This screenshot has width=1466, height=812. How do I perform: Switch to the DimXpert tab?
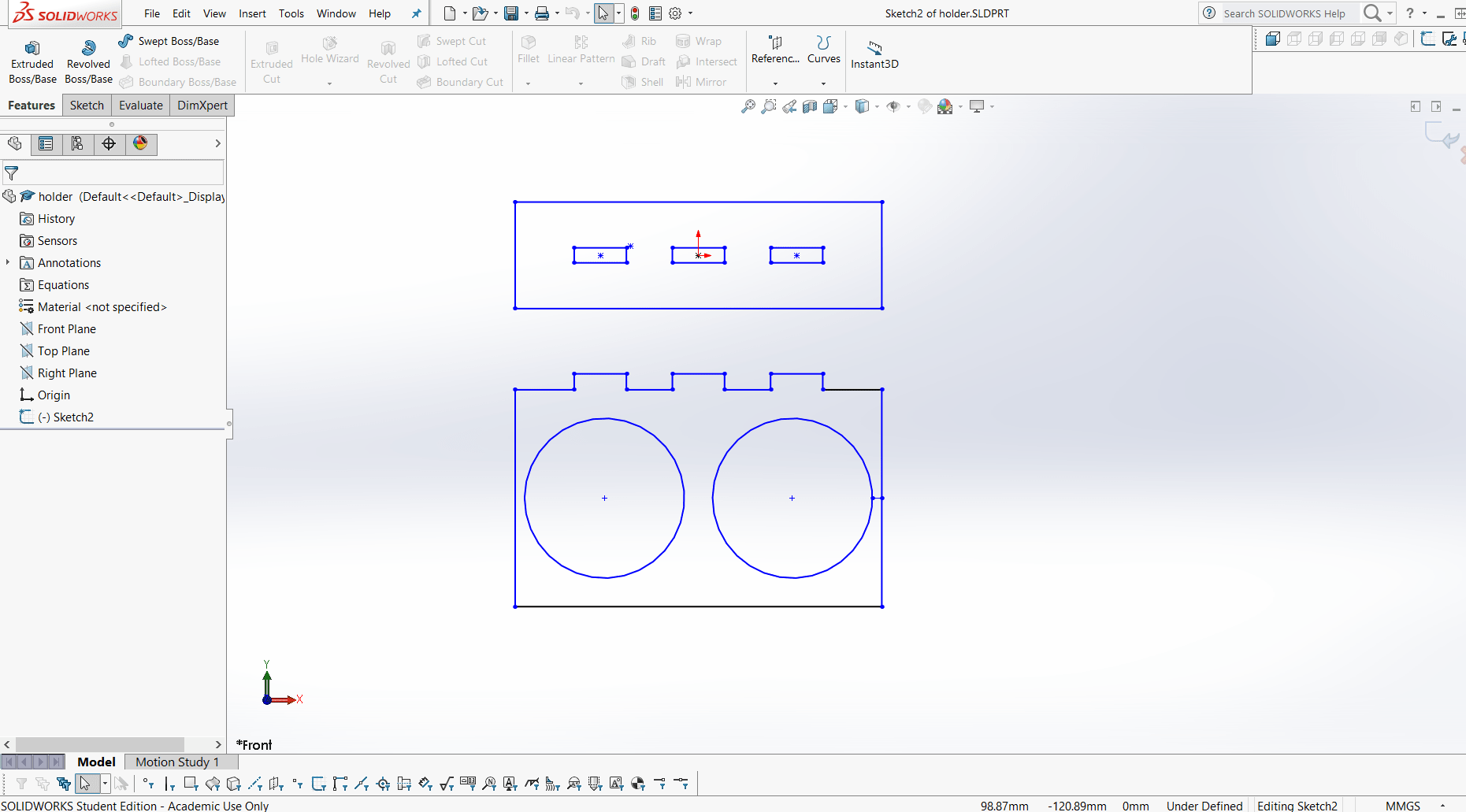(x=202, y=106)
